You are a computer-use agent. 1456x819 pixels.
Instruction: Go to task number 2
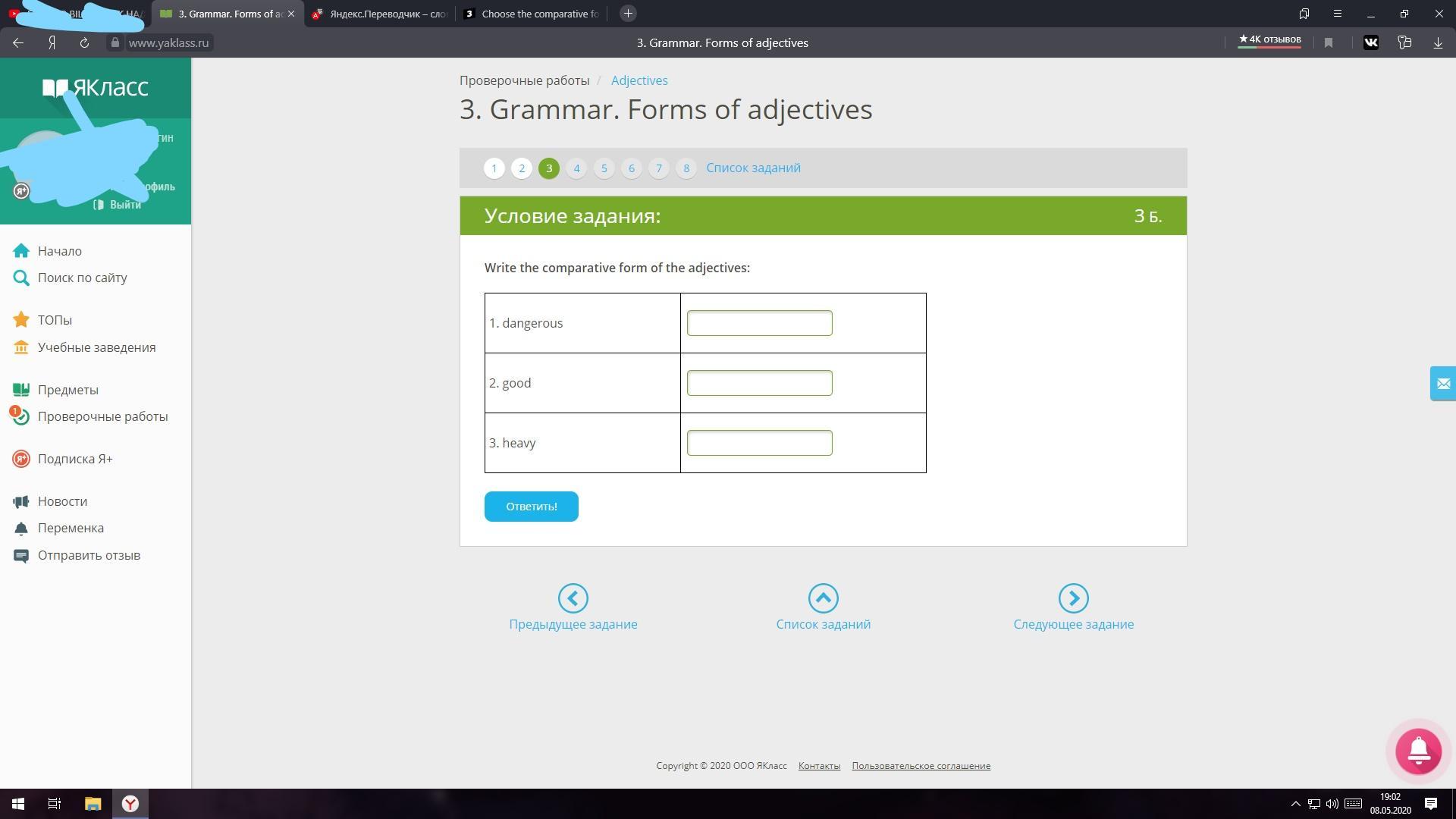tap(522, 168)
